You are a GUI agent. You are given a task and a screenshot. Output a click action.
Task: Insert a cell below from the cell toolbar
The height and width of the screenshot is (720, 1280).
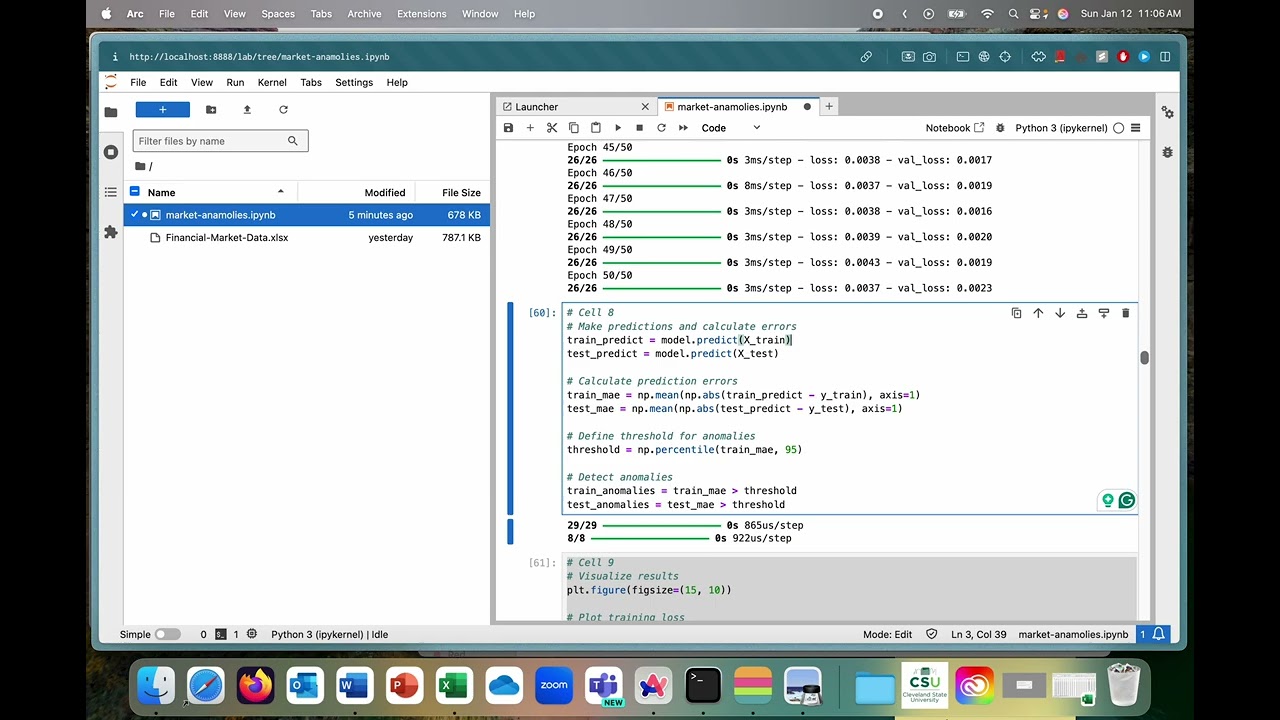point(1104,313)
